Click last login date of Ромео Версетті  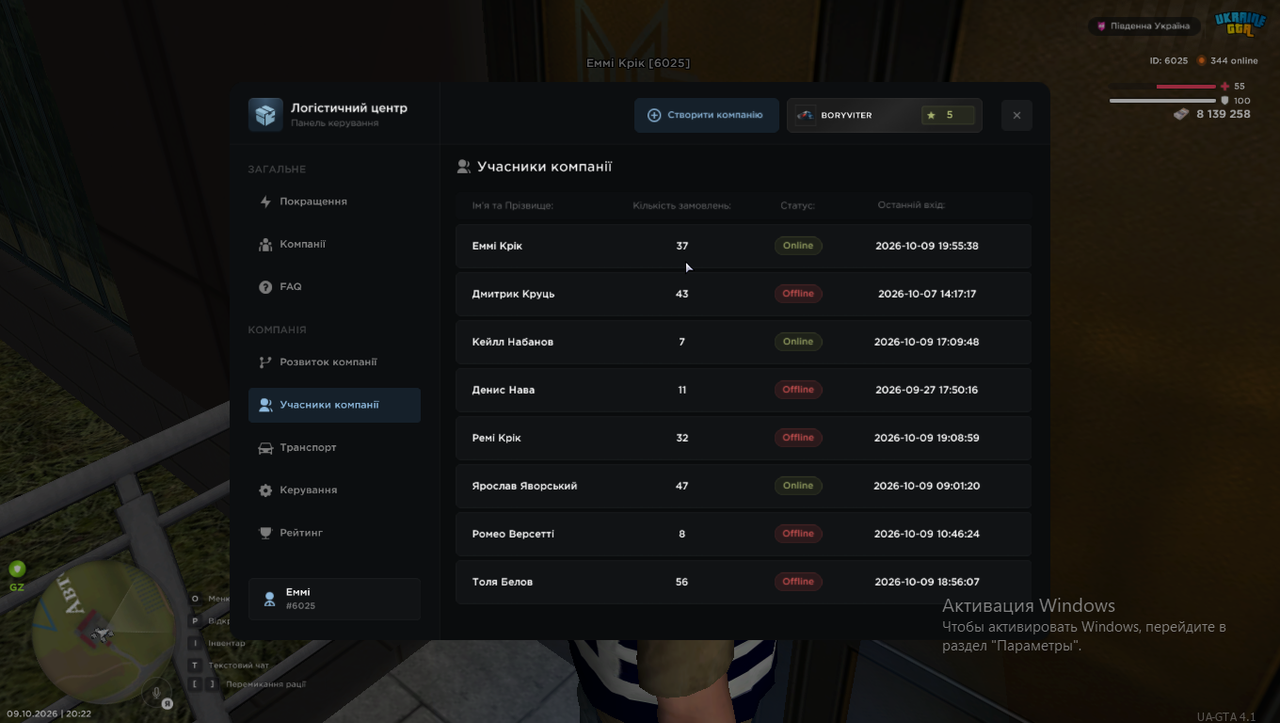click(927, 534)
